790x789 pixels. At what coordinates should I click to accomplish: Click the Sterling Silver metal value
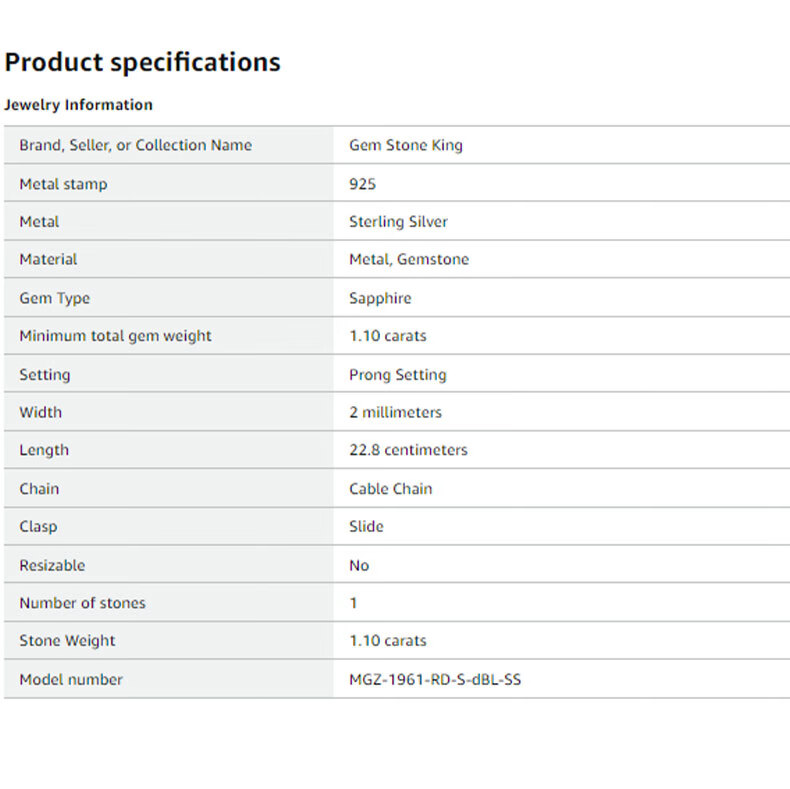398,222
